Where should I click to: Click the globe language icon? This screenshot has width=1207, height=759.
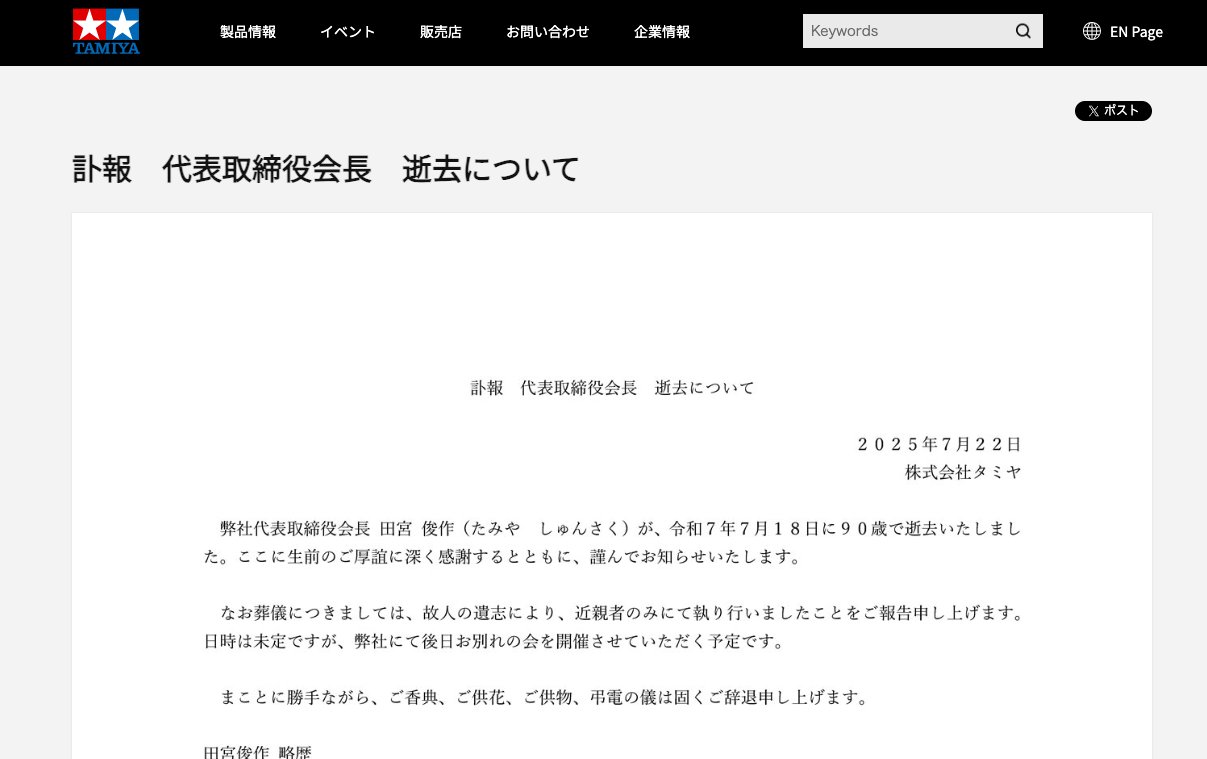1092,31
